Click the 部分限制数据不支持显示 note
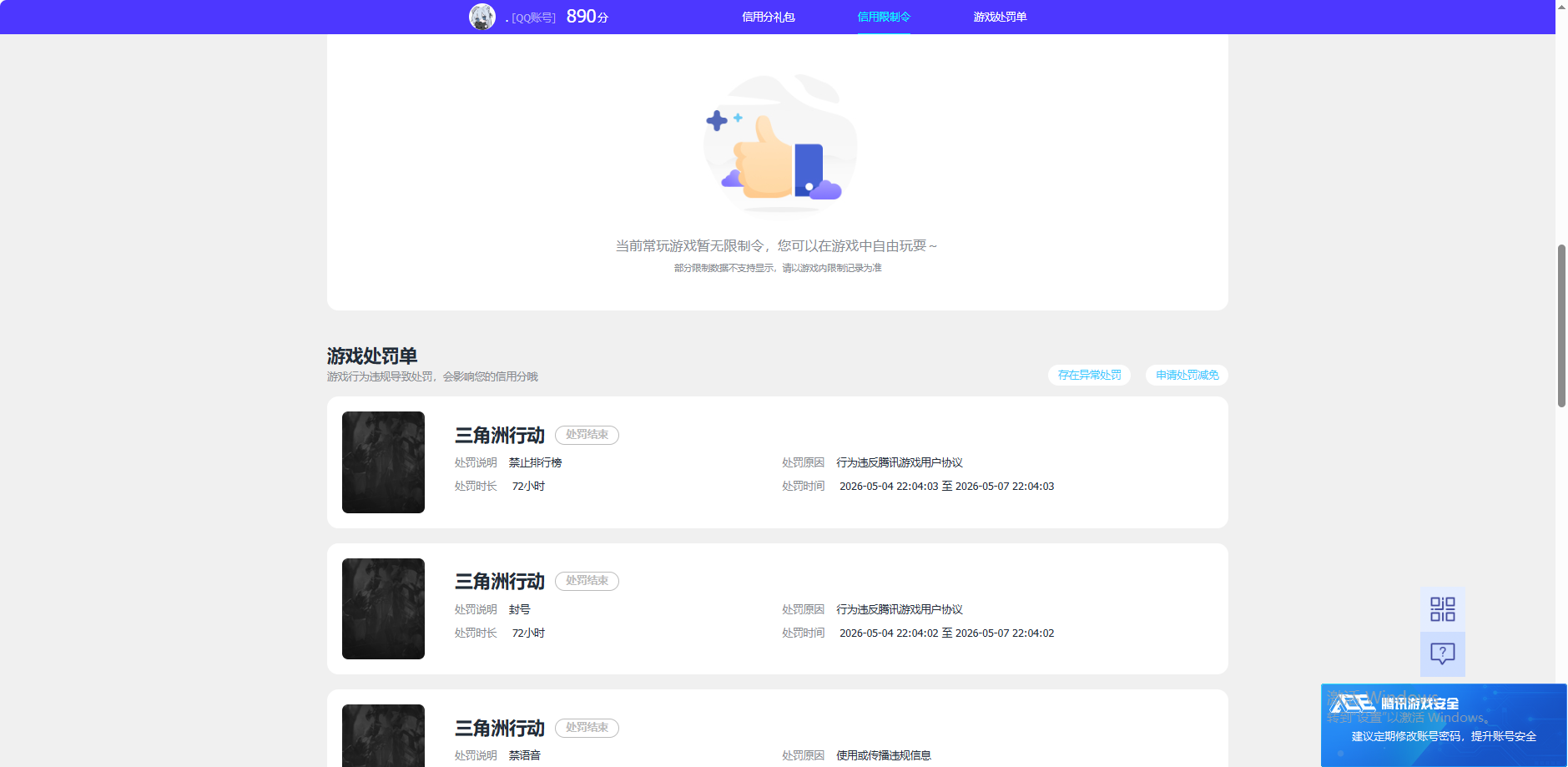This screenshot has height=767, width=1568. (x=778, y=268)
